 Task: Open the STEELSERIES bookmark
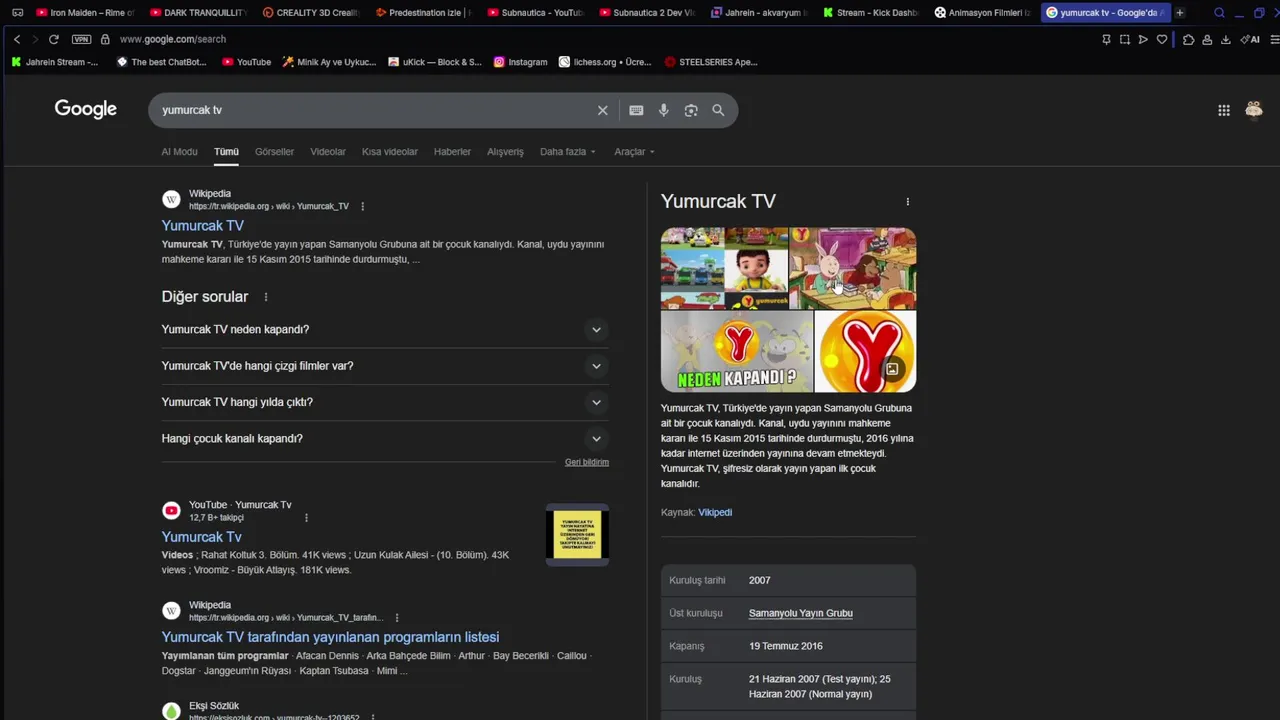(711, 62)
